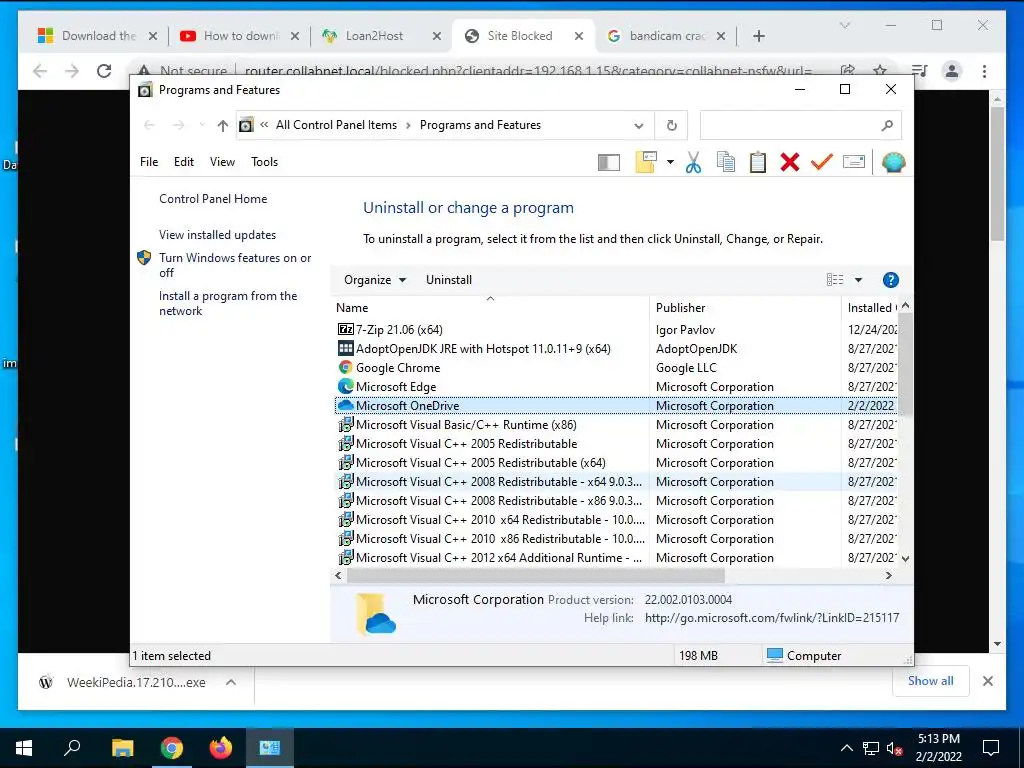
Task: Open the Edit menu
Action: 184,162
